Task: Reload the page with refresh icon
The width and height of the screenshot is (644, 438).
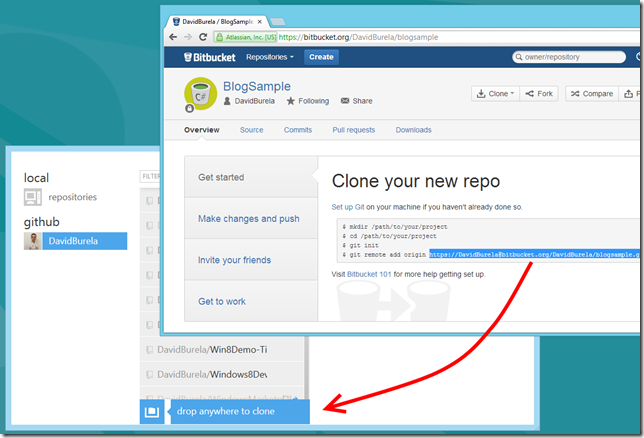Action: [203, 37]
